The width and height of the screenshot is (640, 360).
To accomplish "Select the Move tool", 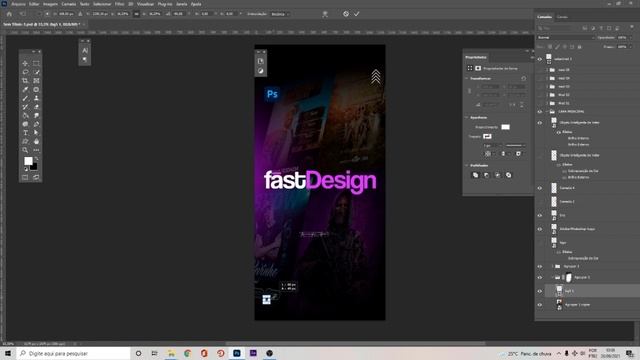I will (25, 63).
